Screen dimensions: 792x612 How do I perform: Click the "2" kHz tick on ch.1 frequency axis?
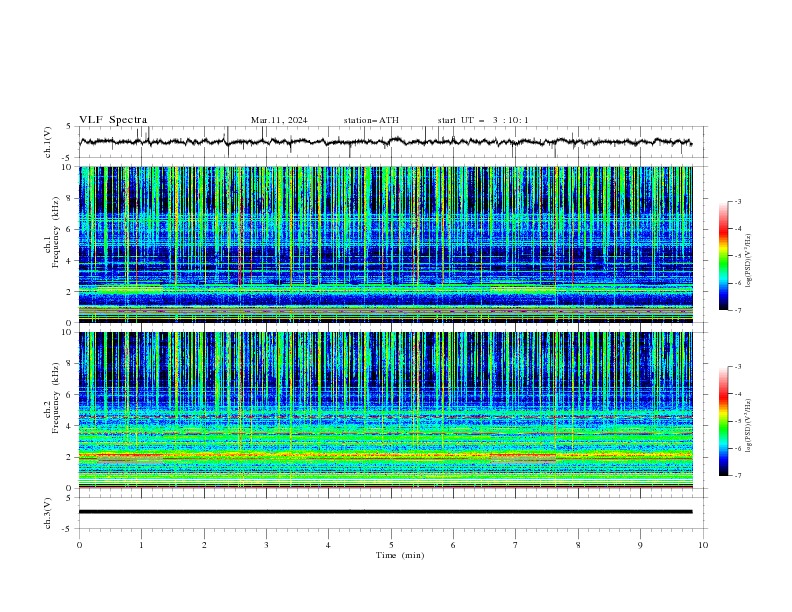(71, 291)
